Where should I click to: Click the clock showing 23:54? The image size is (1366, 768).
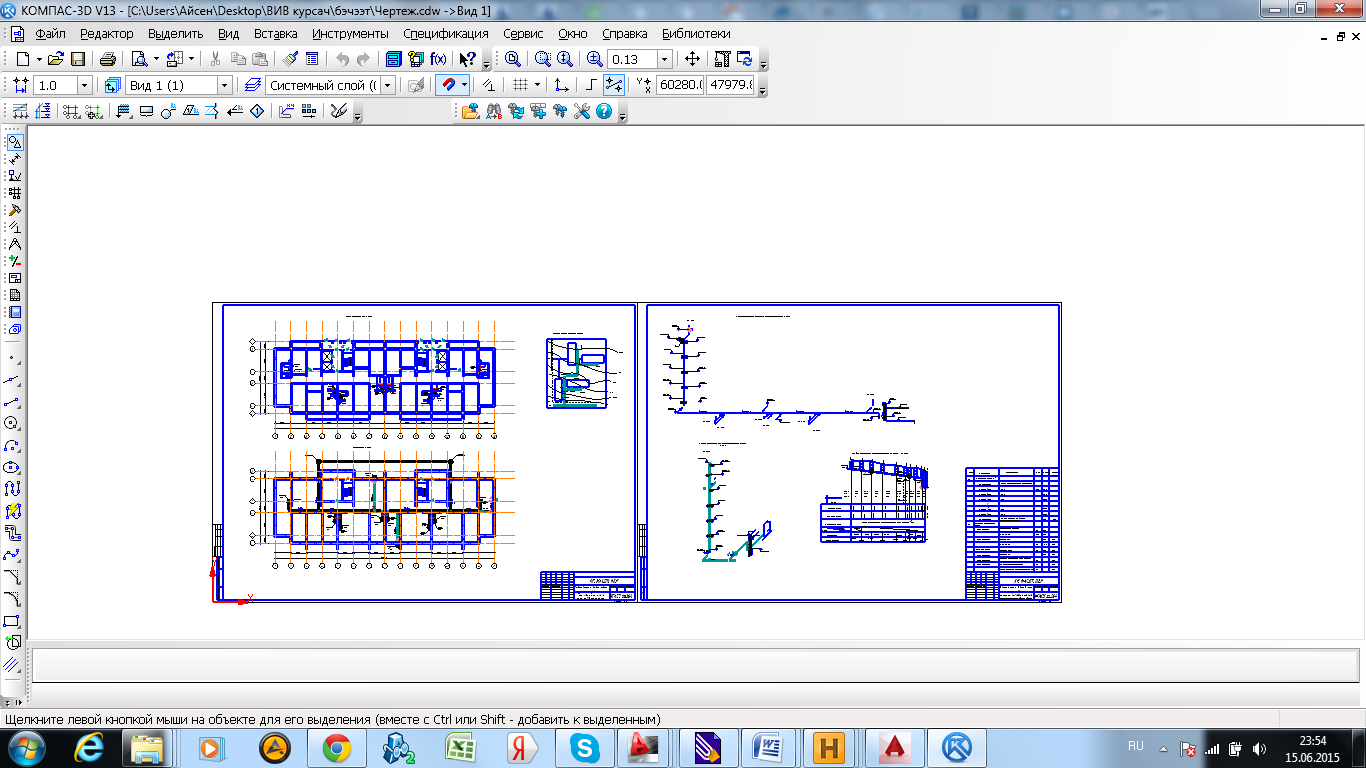tap(1313, 741)
